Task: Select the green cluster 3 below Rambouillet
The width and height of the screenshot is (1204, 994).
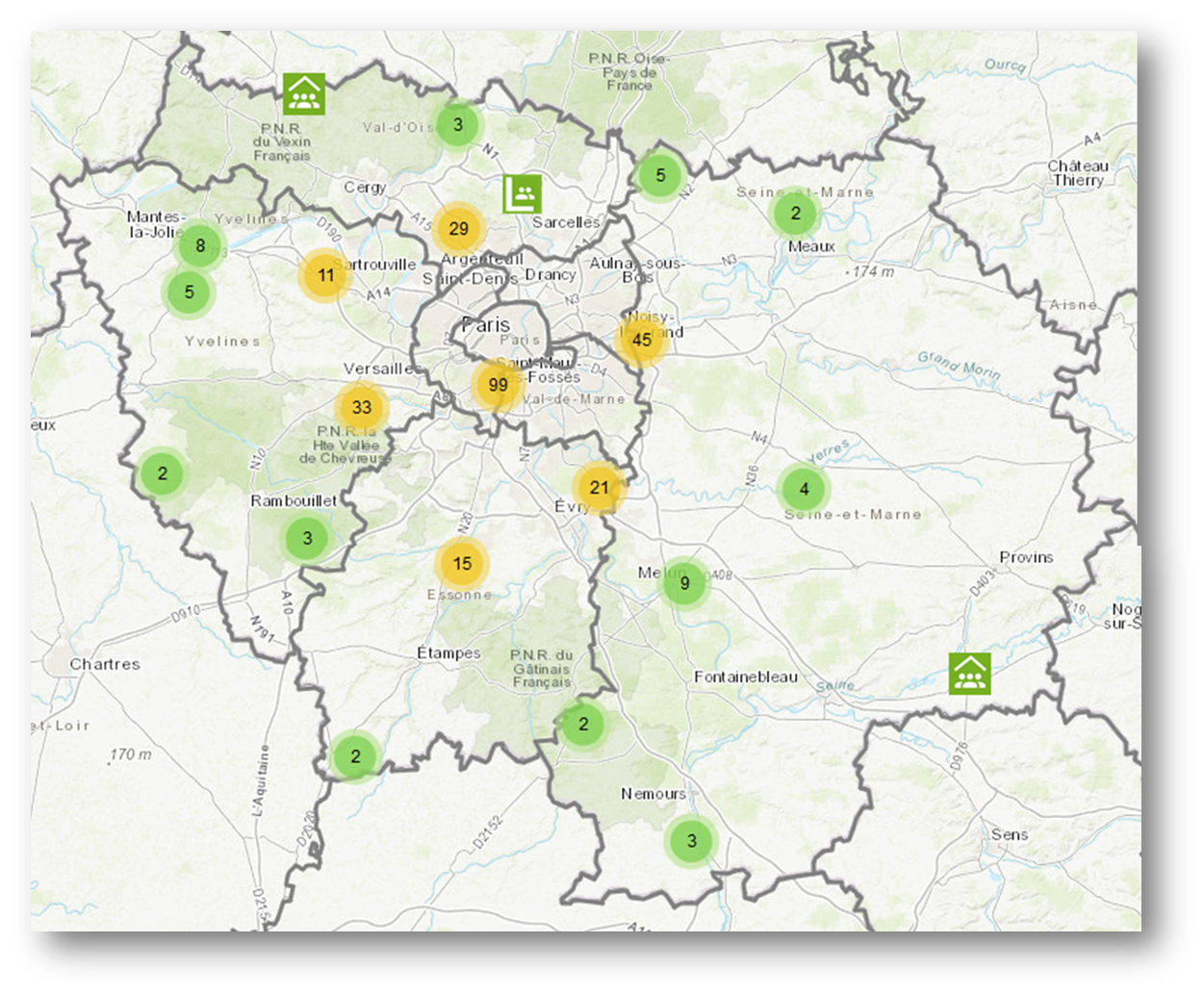Action: (307, 538)
